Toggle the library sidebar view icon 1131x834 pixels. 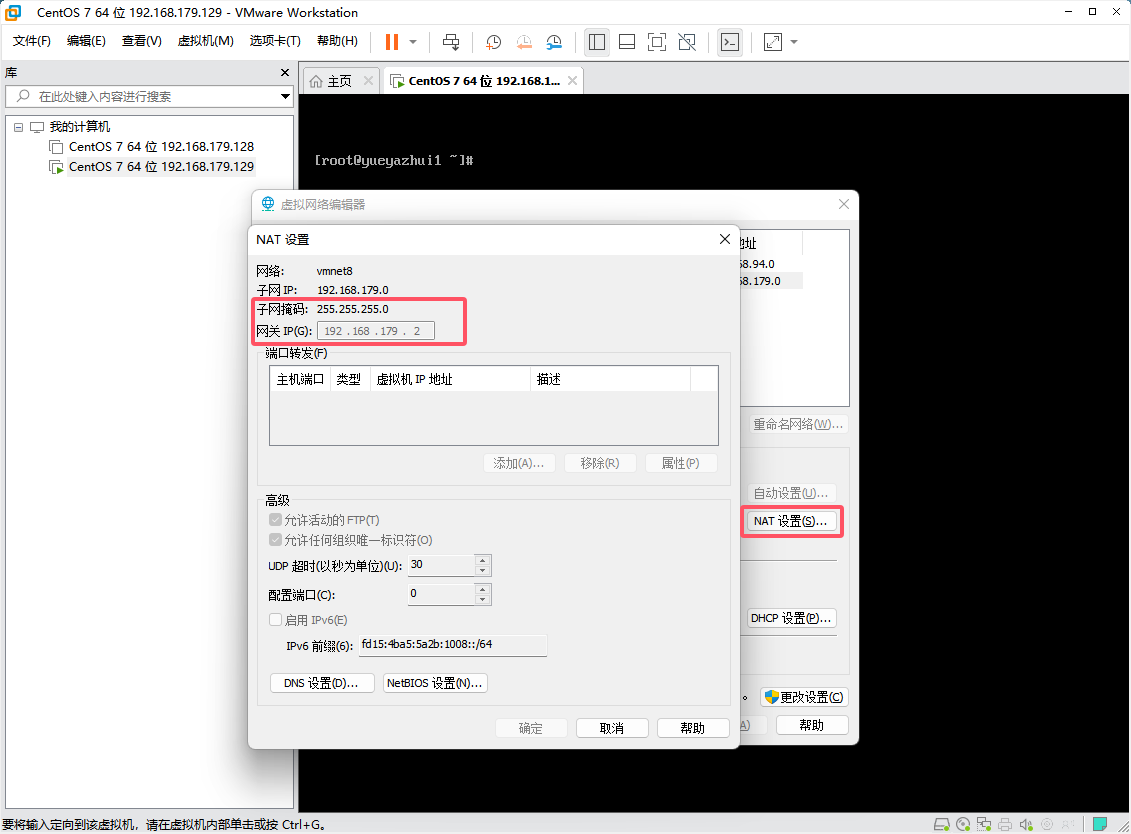(x=597, y=42)
